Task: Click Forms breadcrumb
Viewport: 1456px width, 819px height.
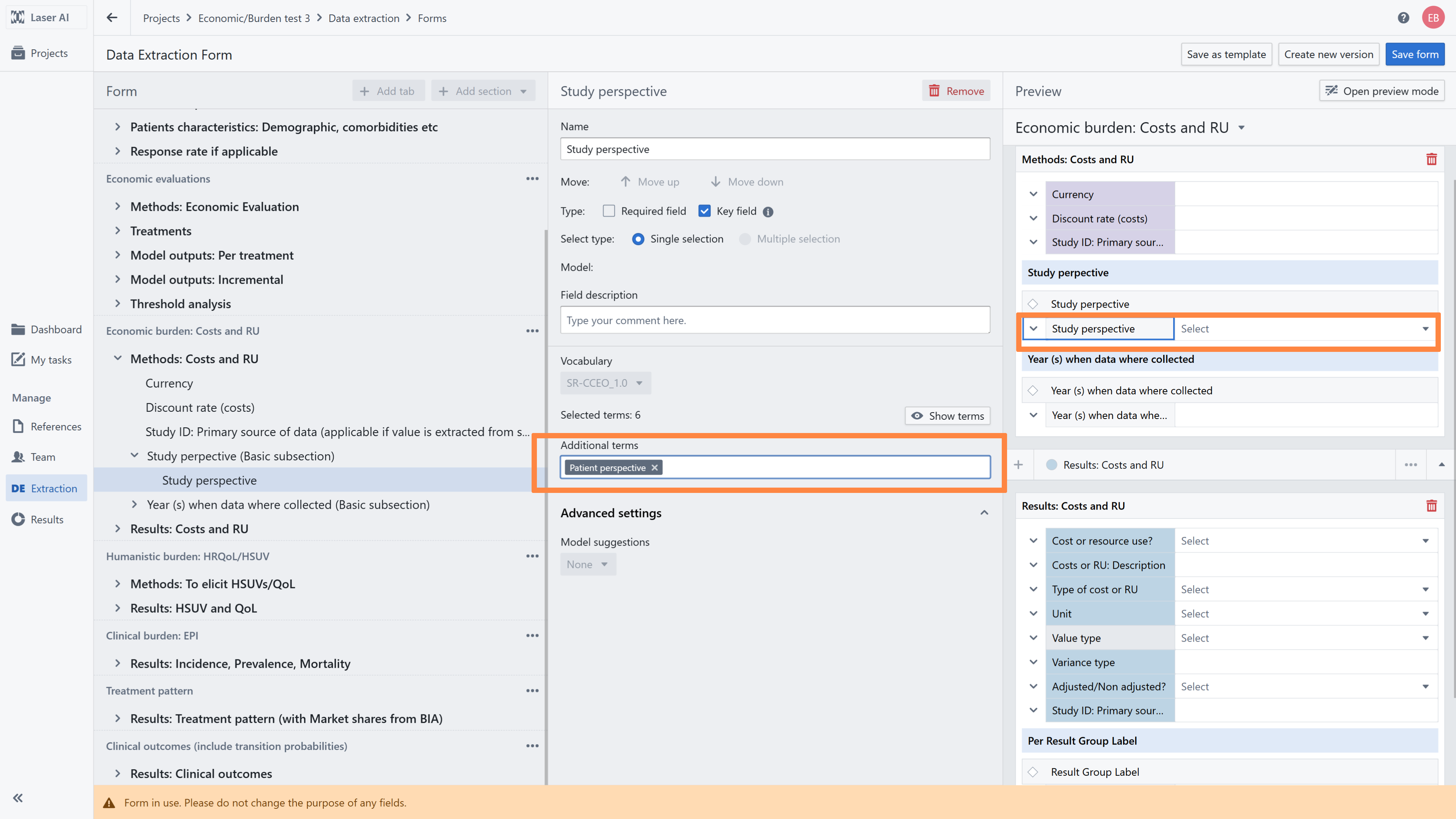Action: 432,18
